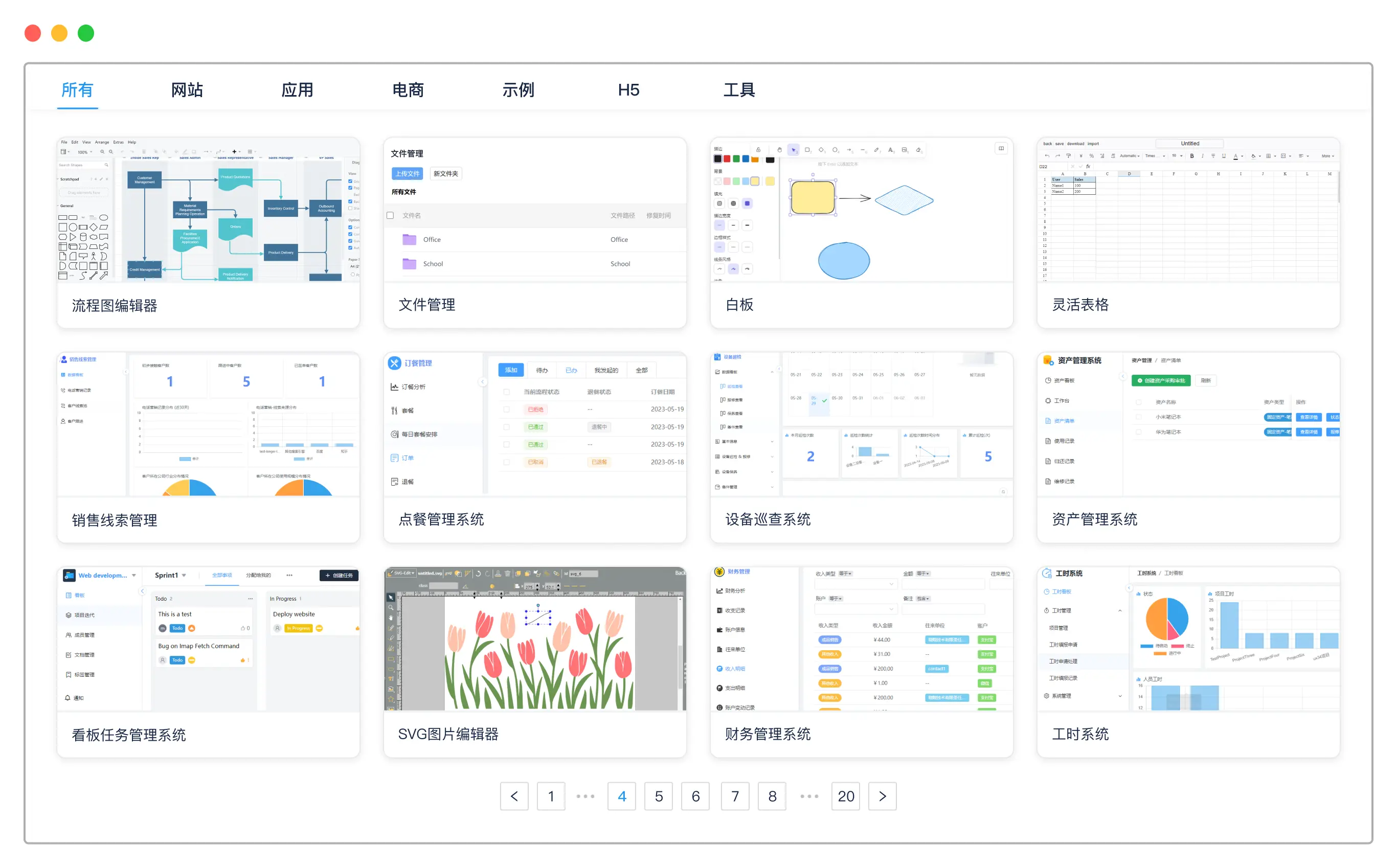This screenshot has width=1397, height=868.
Task: Click the 上传文件 button in 文件管理
Action: coord(408,173)
